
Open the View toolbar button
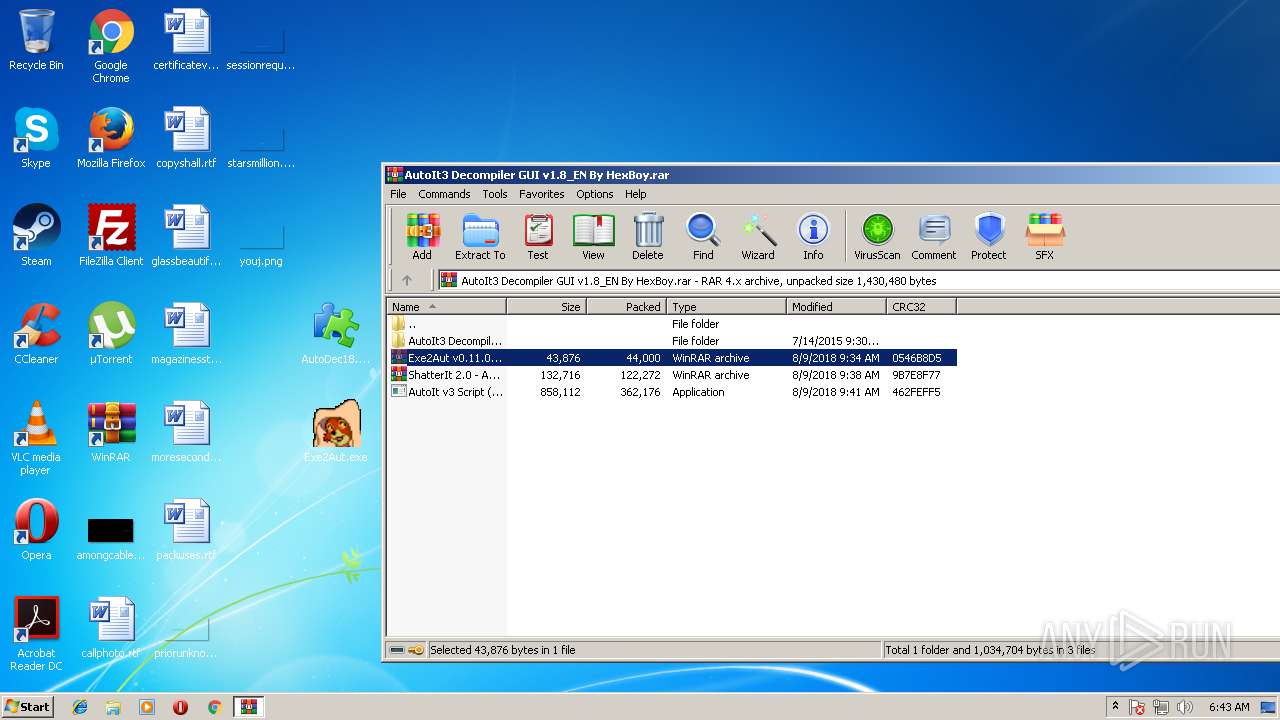[x=593, y=237]
